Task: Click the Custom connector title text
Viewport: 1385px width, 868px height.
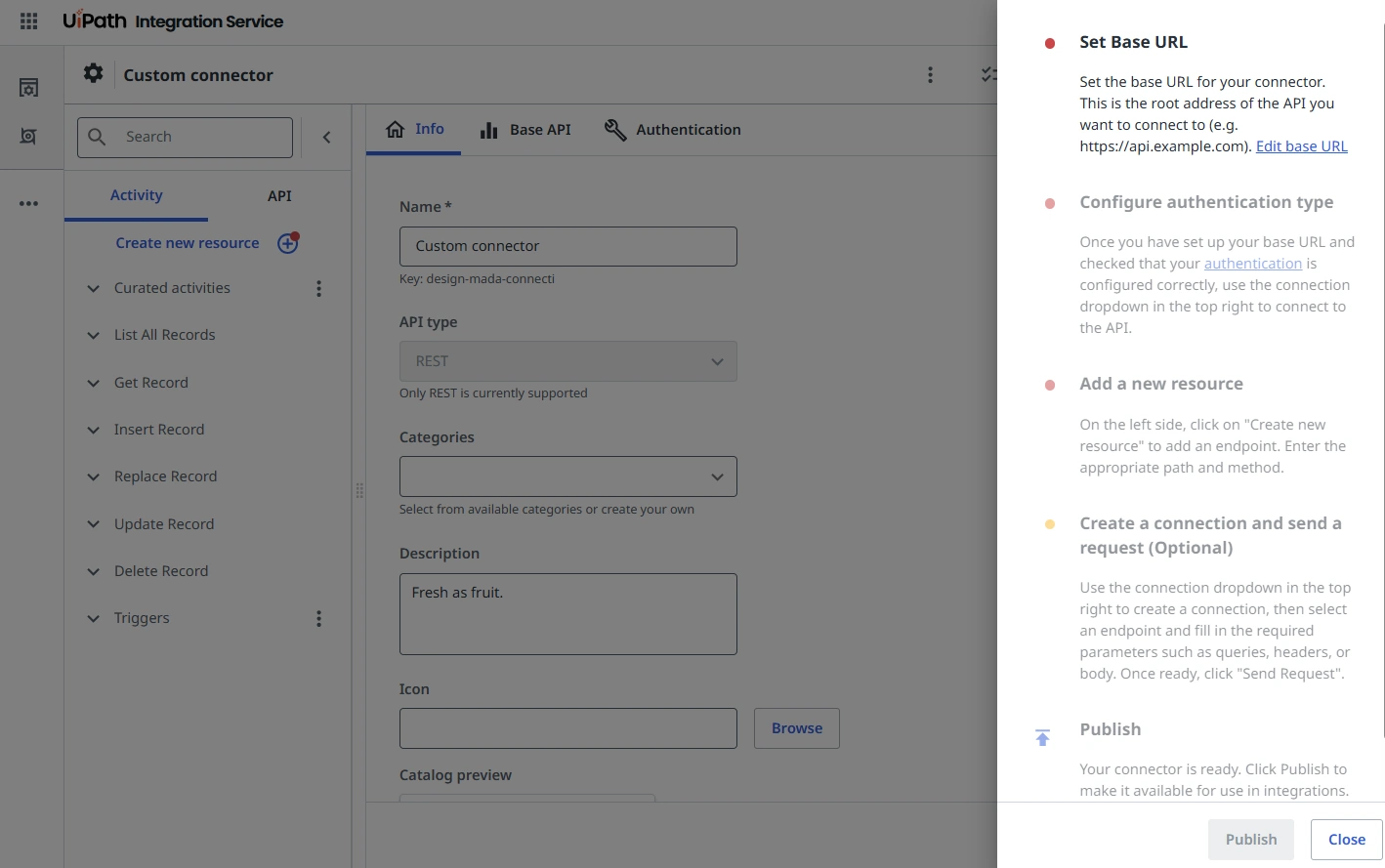Action: pos(198,75)
